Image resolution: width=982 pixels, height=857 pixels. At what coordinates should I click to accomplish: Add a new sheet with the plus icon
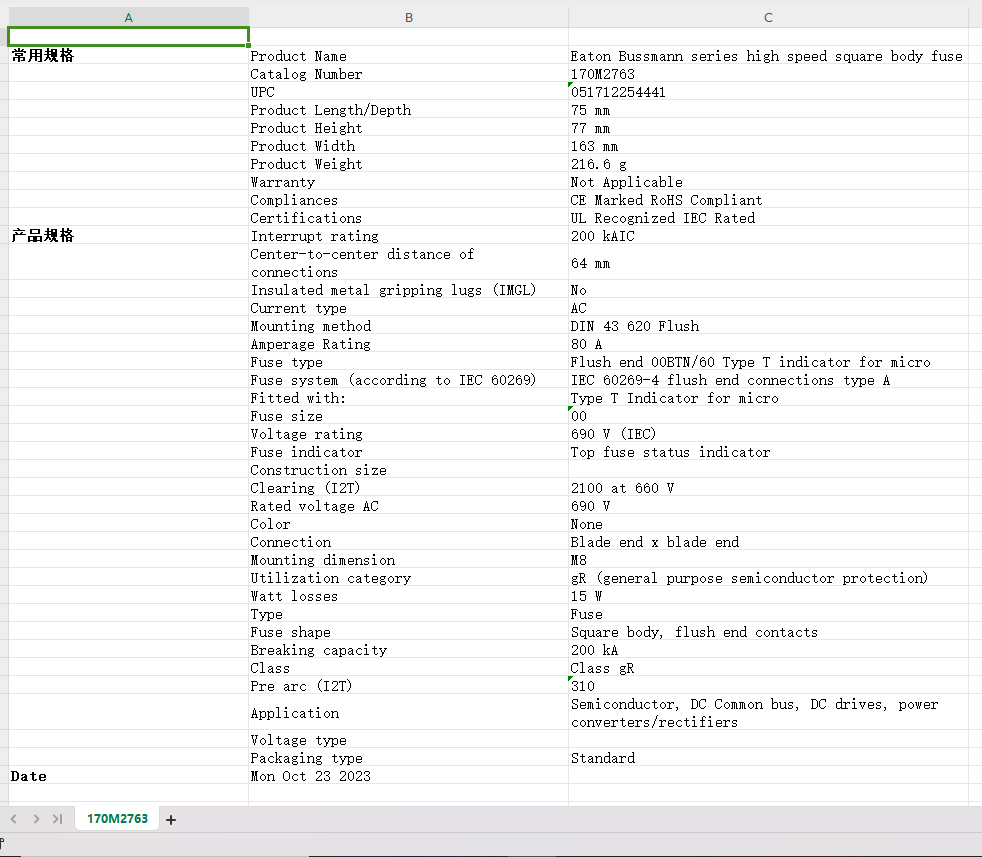click(x=171, y=819)
